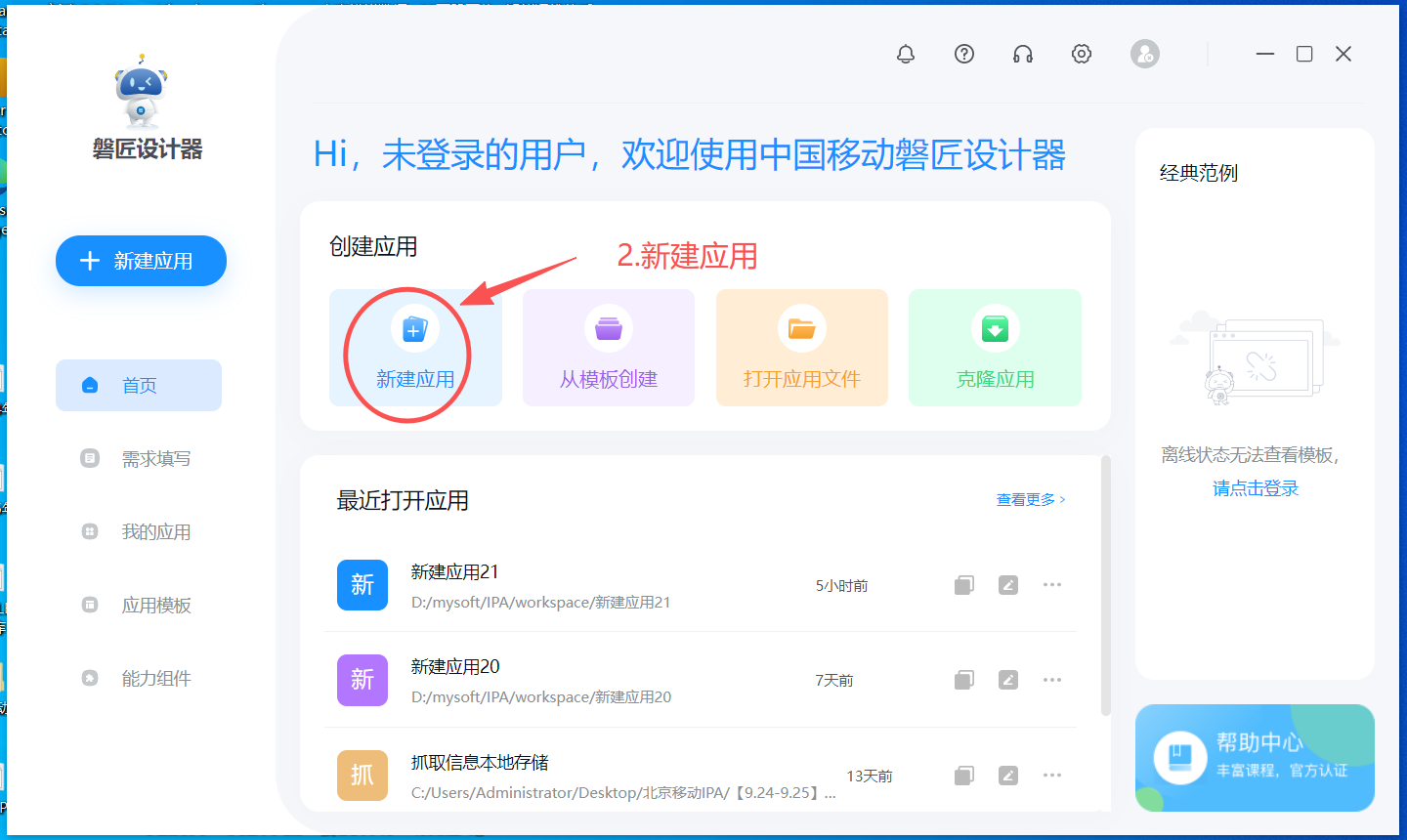Select the 抓取信息本地存储 app name

(480, 762)
